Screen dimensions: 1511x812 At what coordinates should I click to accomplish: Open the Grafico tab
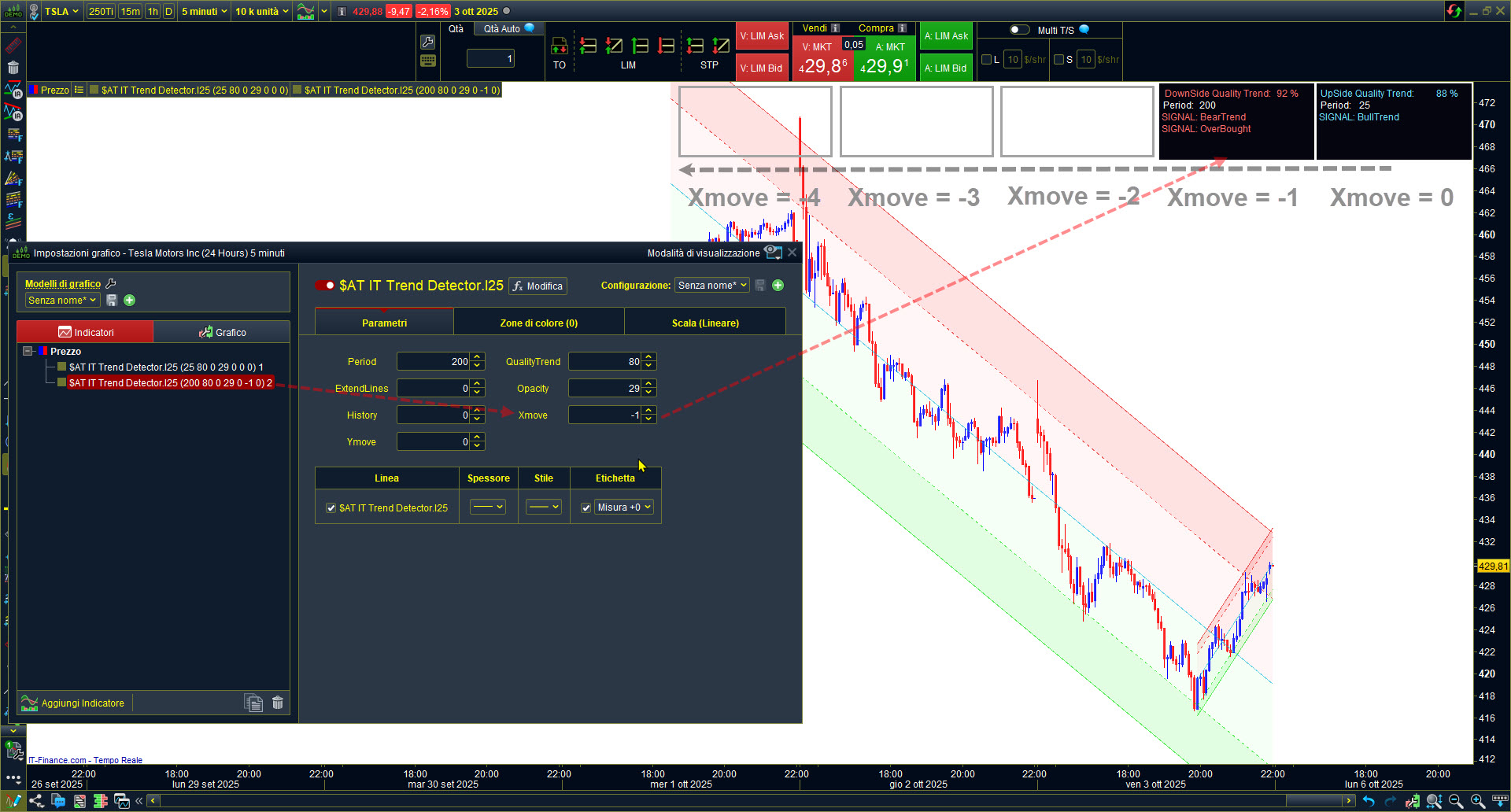pos(222,332)
